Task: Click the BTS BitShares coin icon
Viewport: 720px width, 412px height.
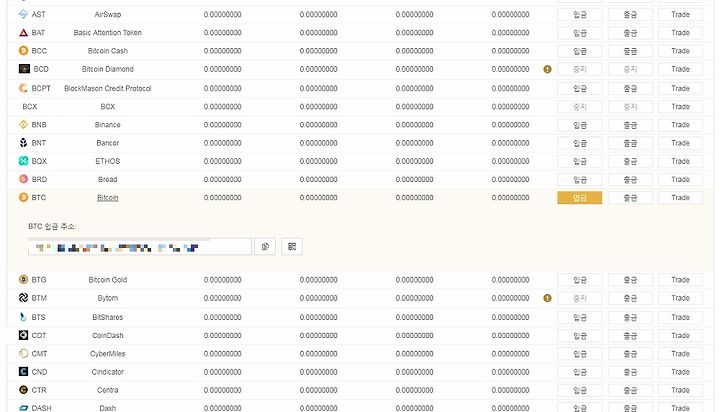Action: pyautogui.click(x=23, y=317)
